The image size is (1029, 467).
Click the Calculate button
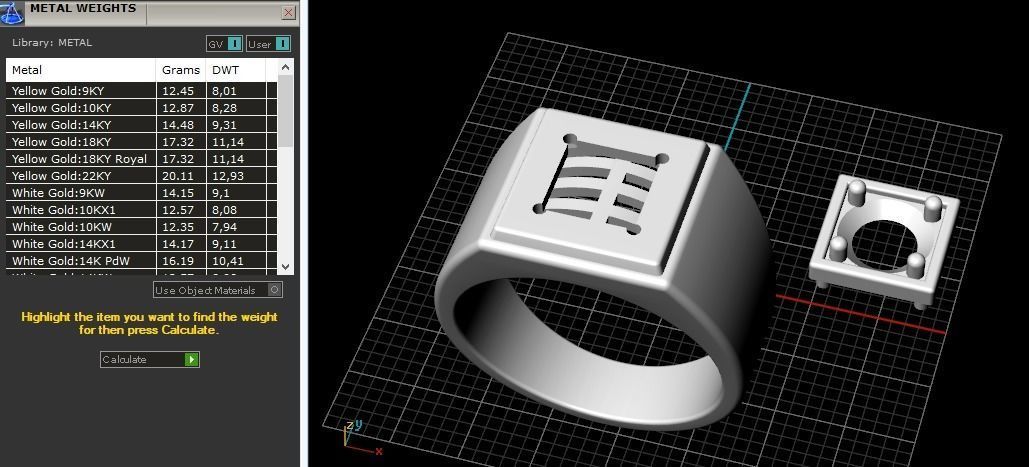click(150, 359)
